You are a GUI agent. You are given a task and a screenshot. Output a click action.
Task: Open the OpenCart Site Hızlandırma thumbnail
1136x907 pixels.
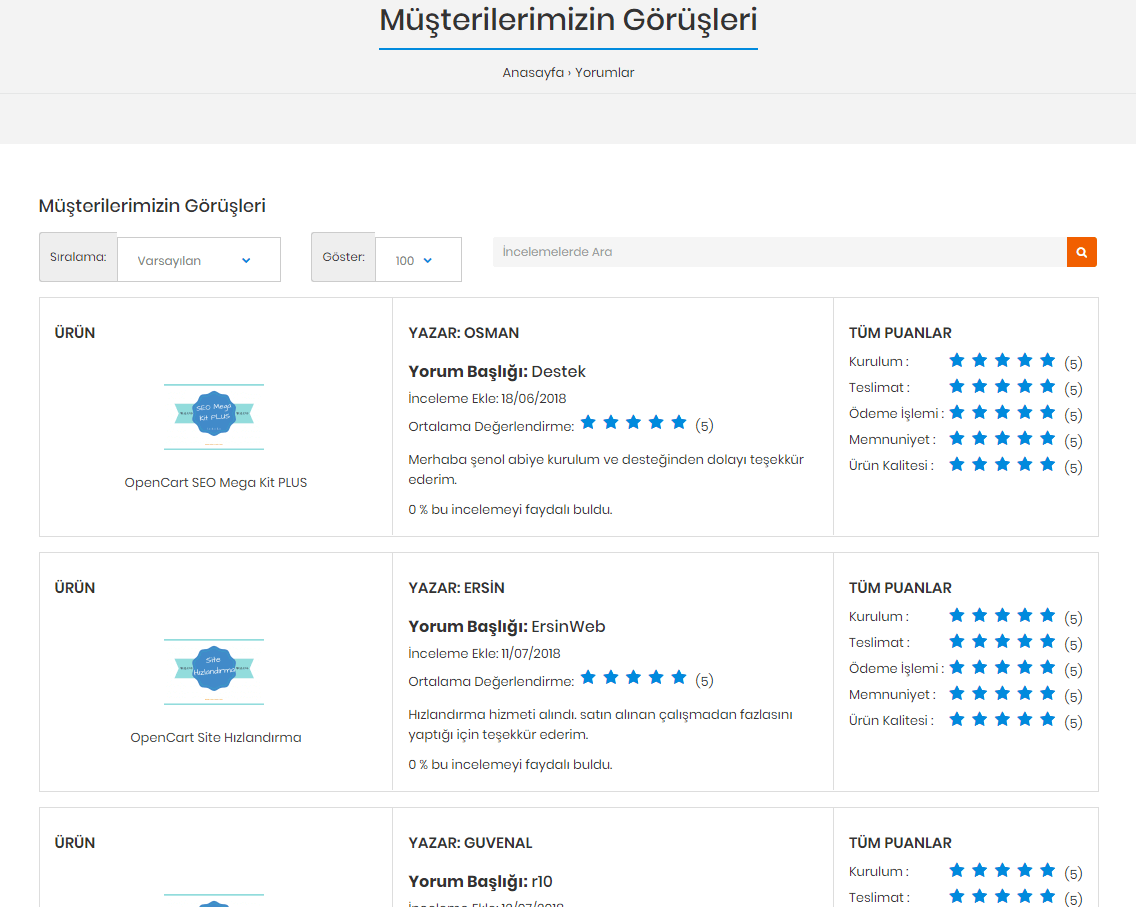(x=214, y=672)
